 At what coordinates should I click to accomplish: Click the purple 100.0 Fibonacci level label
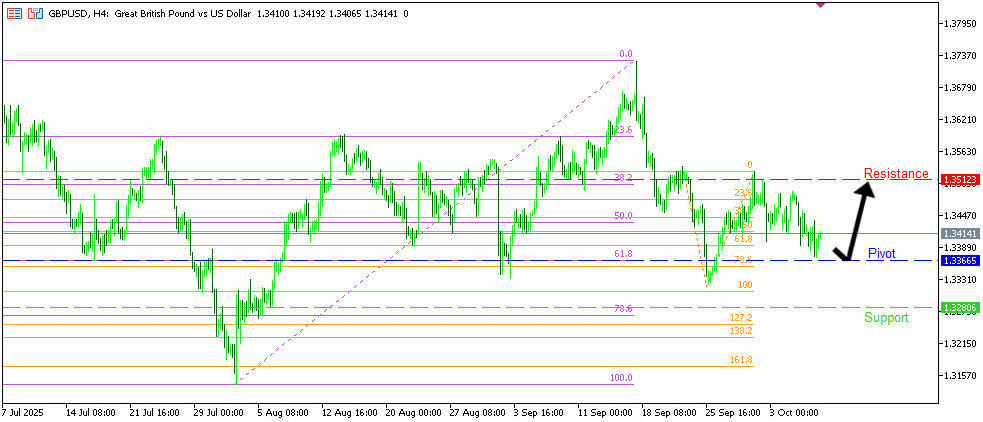click(621, 378)
